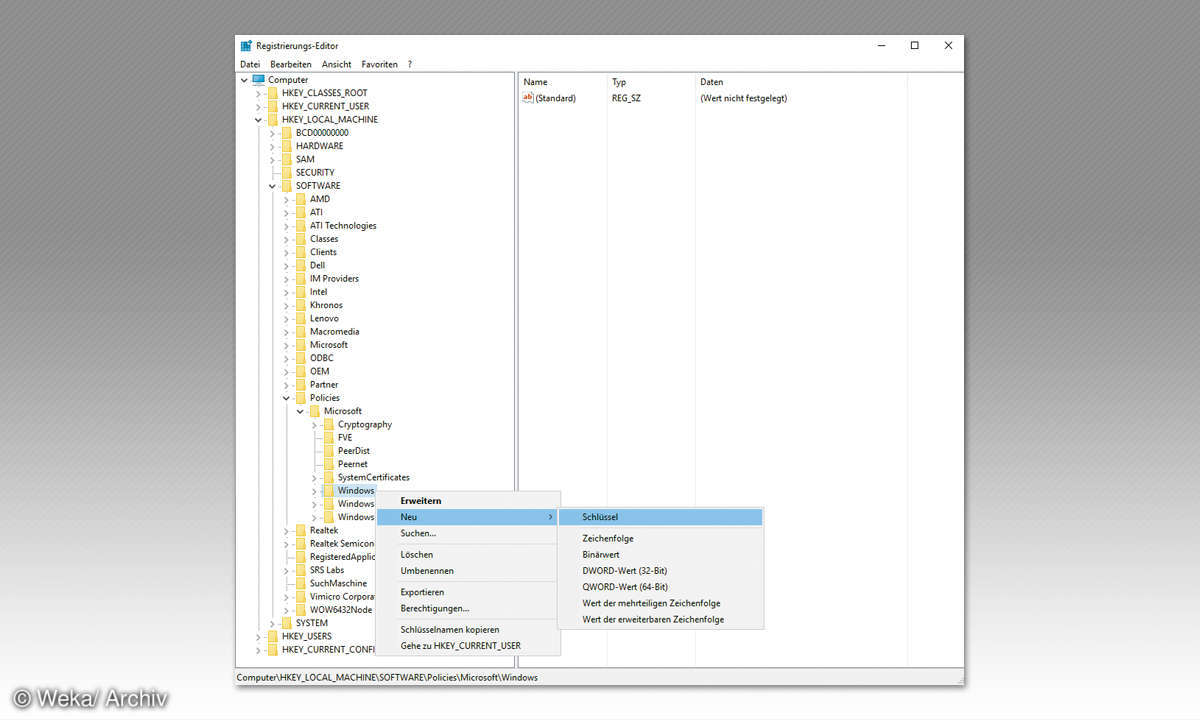Open the Datei menu

pyautogui.click(x=250, y=64)
